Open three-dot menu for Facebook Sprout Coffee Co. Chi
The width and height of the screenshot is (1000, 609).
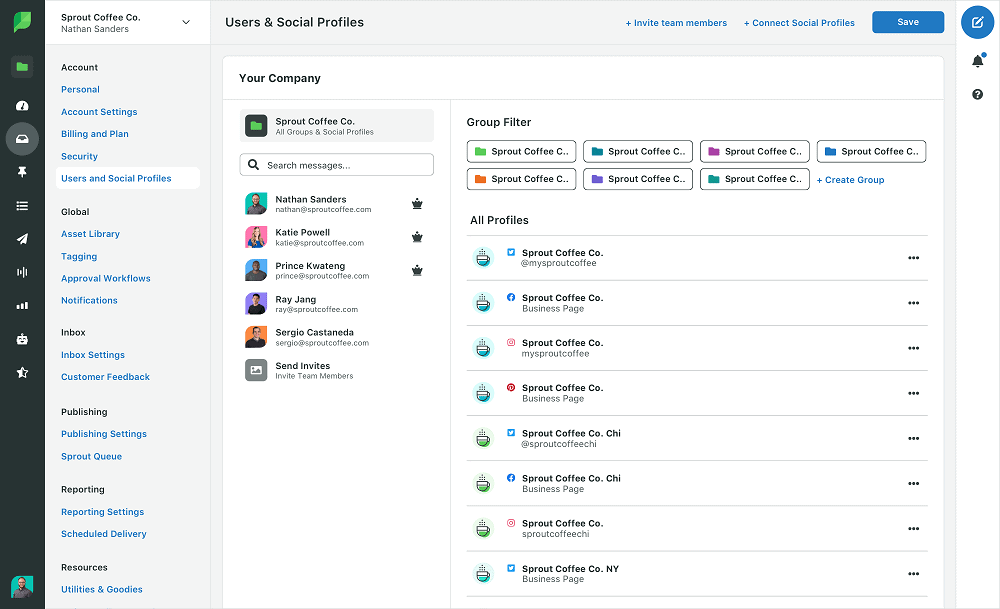point(913,483)
